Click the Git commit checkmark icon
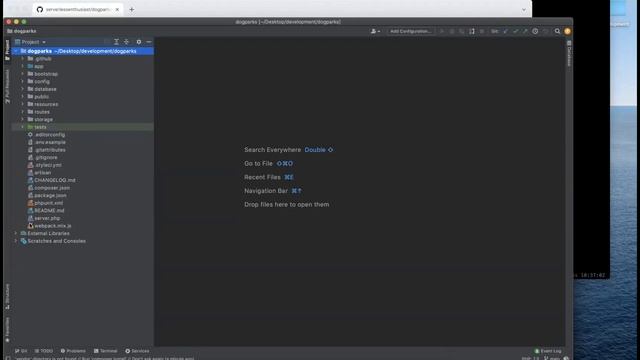This screenshot has width=640, height=360. (x=516, y=31)
